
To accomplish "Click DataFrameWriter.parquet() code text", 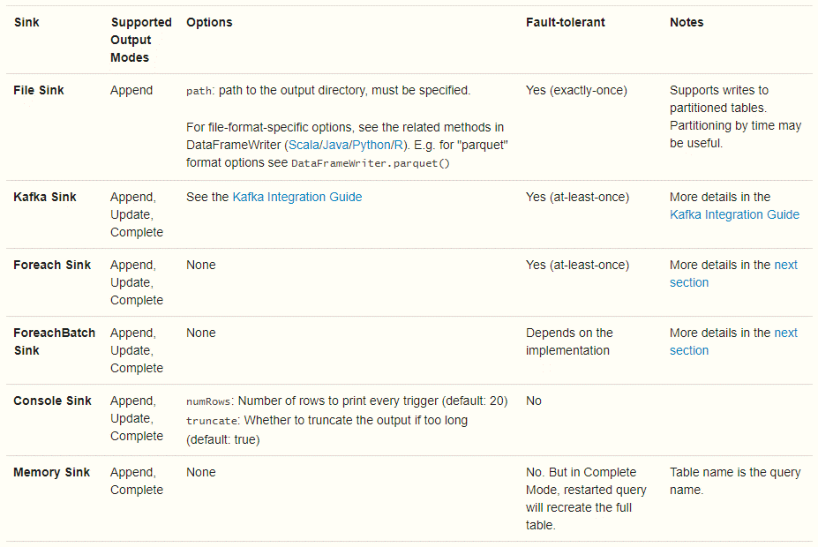I will click(370, 163).
